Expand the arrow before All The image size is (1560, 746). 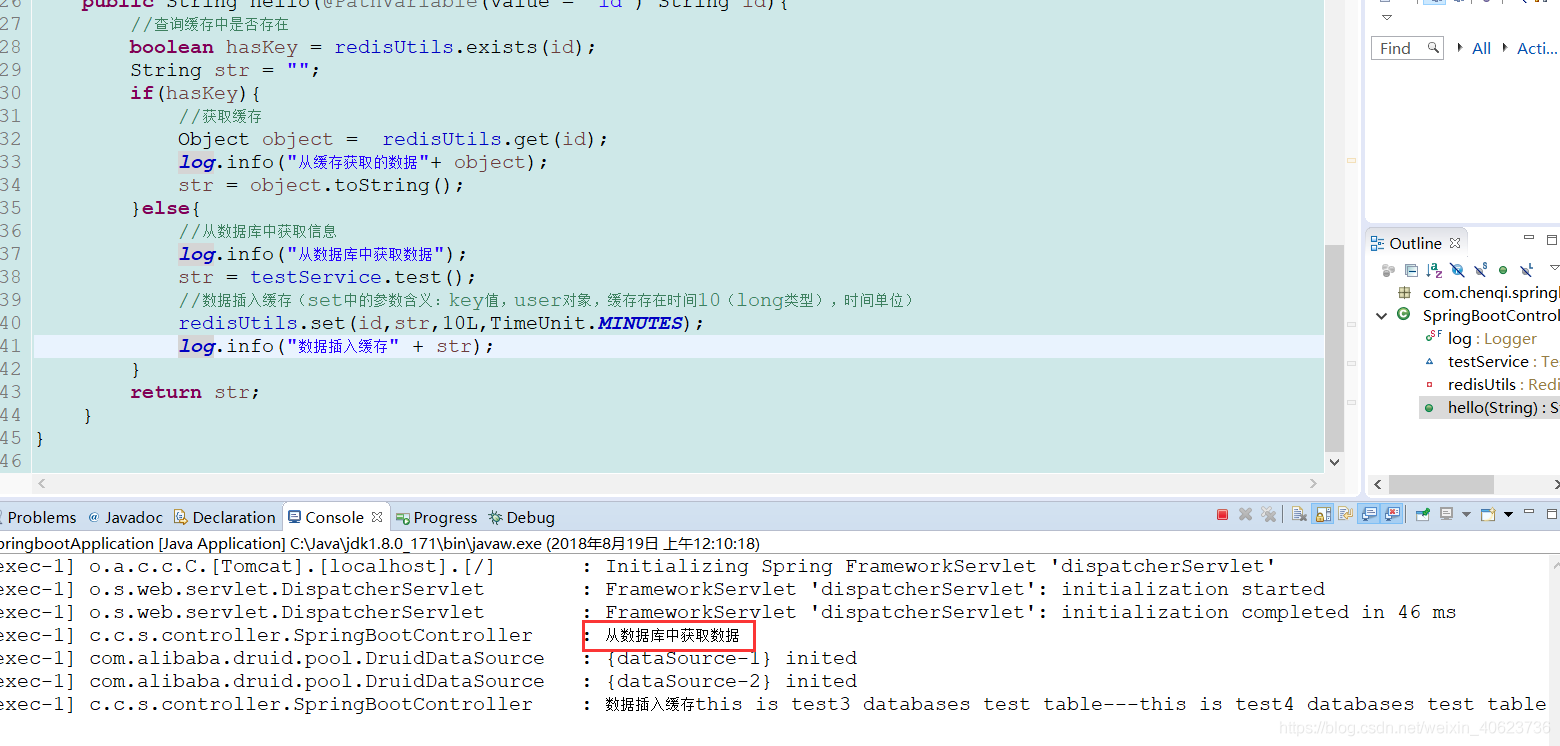pyautogui.click(x=1461, y=48)
